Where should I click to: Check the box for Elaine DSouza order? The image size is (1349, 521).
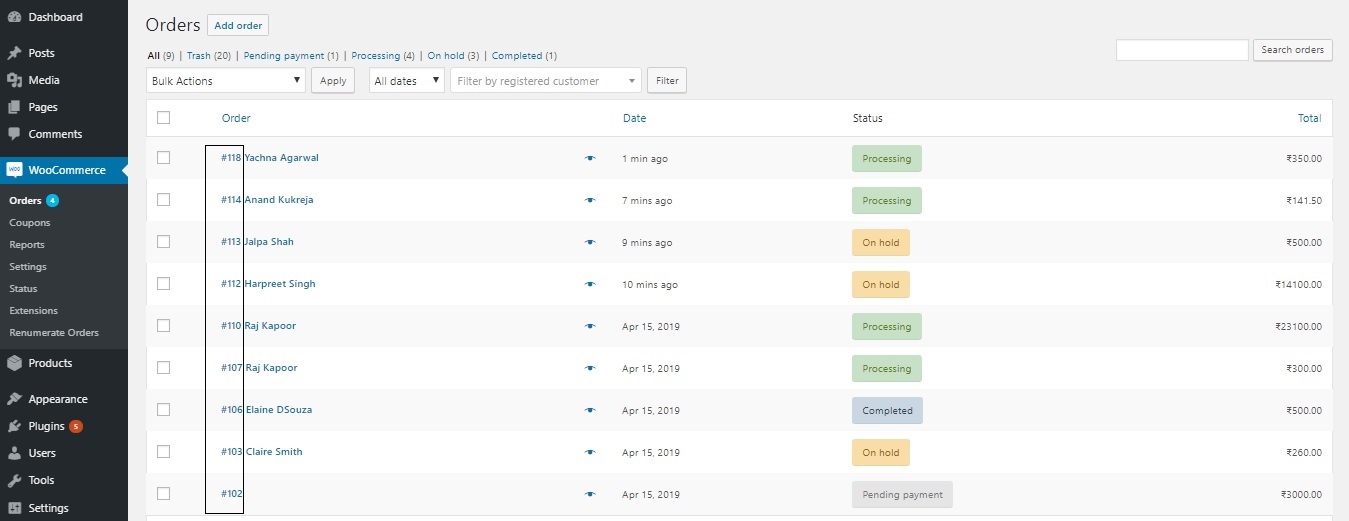164,410
